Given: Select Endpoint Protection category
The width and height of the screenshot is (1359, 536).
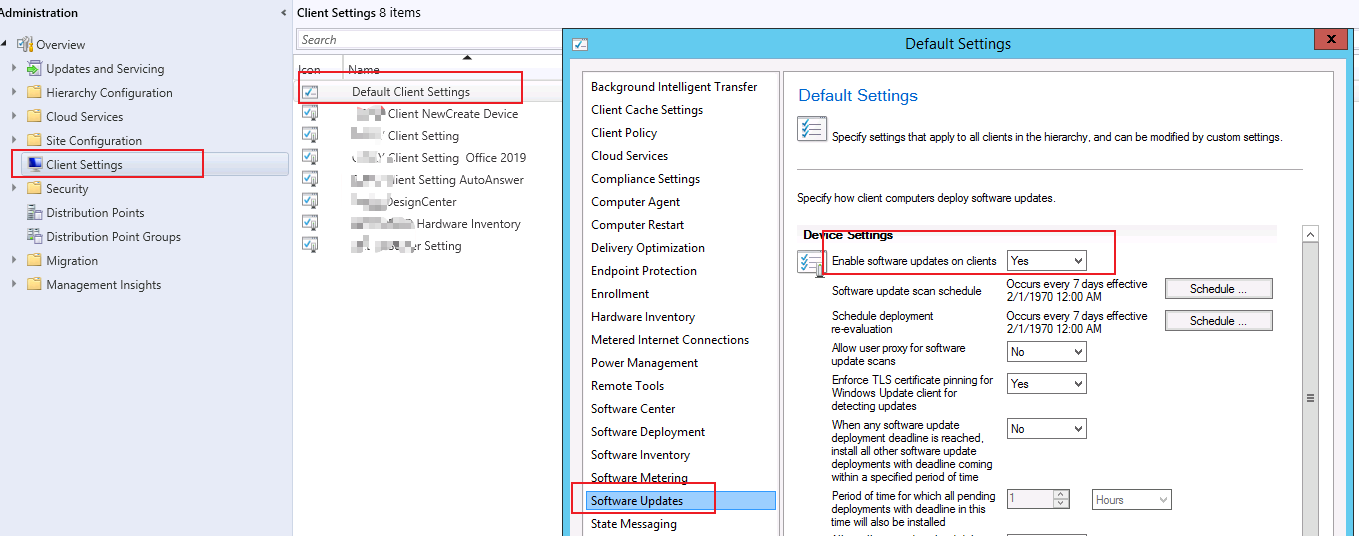Looking at the screenshot, I should [644, 271].
